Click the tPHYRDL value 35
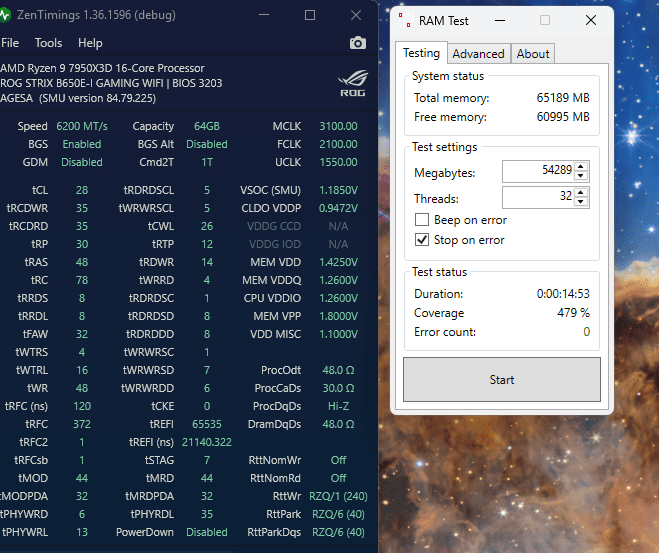Screen dimensions: 659x553 pos(207,514)
